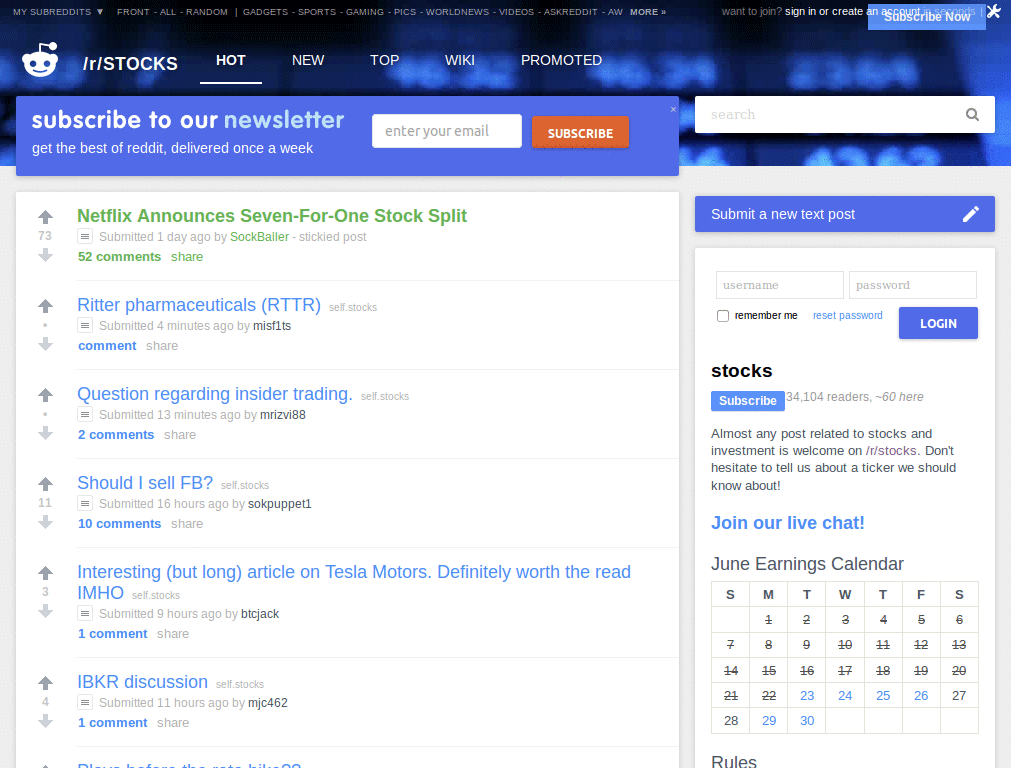Open the self-post icon for RTTR post
The height and width of the screenshot is (768, 1024).
pos(85,325)
